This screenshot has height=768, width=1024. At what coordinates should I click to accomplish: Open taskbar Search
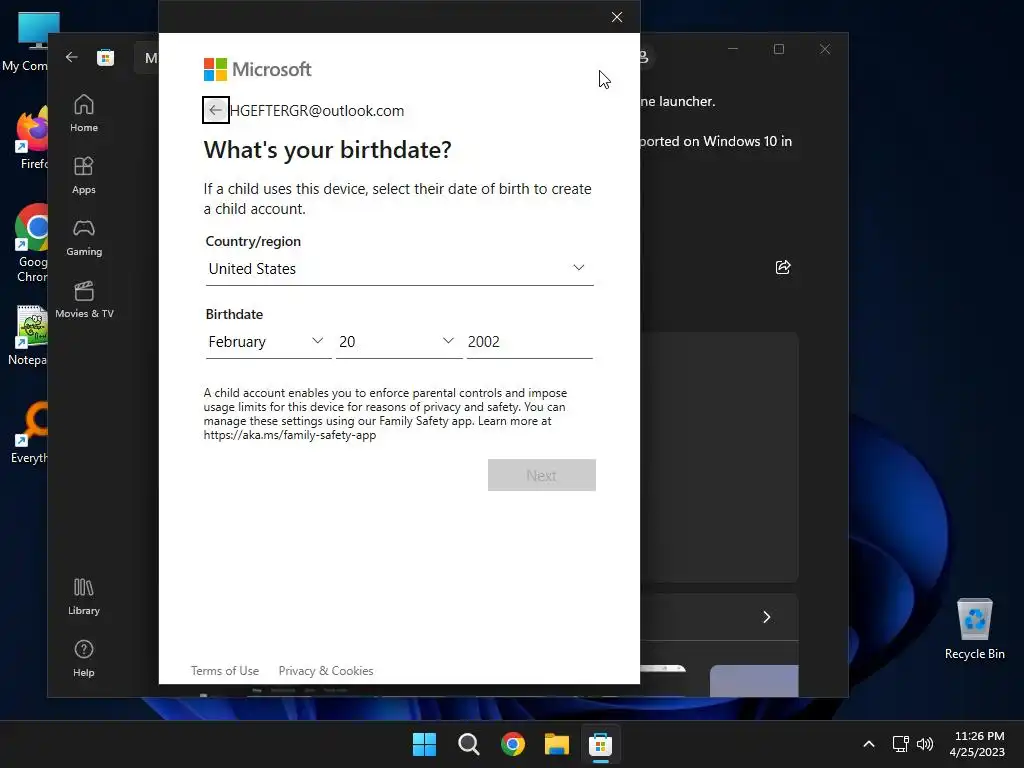point(468,744)
